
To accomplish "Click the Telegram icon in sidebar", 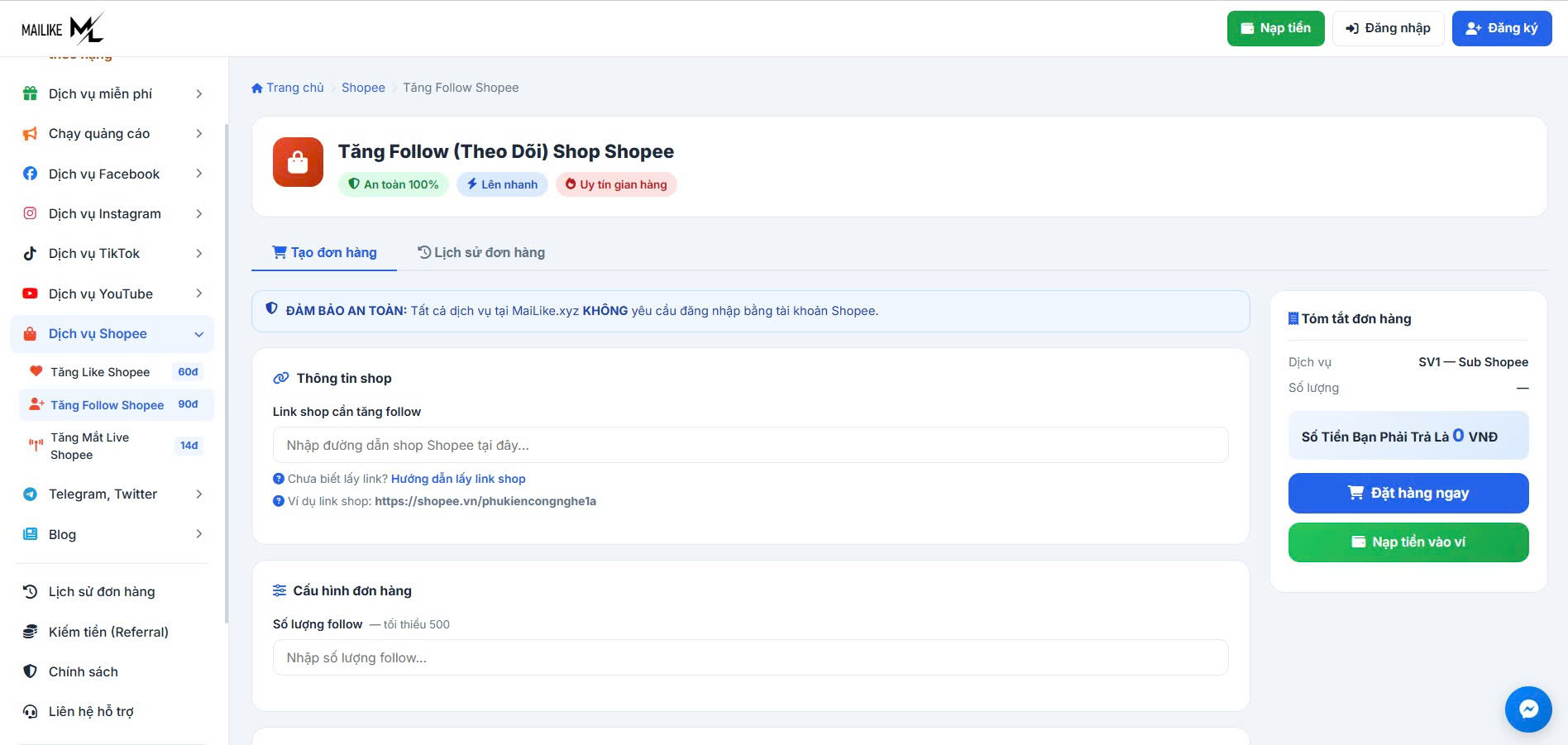I will click(x=30, y=494).
